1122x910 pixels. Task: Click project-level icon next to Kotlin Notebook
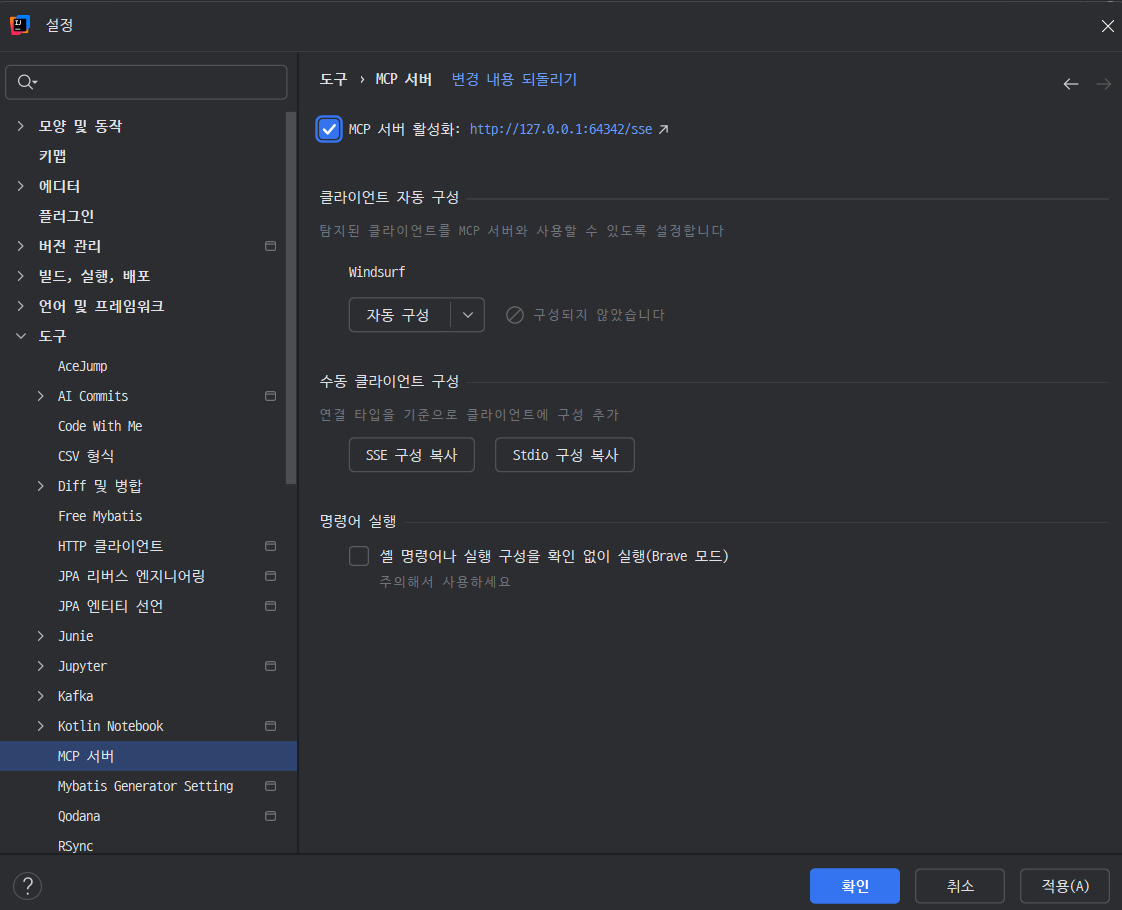click(x=270, y=726)
